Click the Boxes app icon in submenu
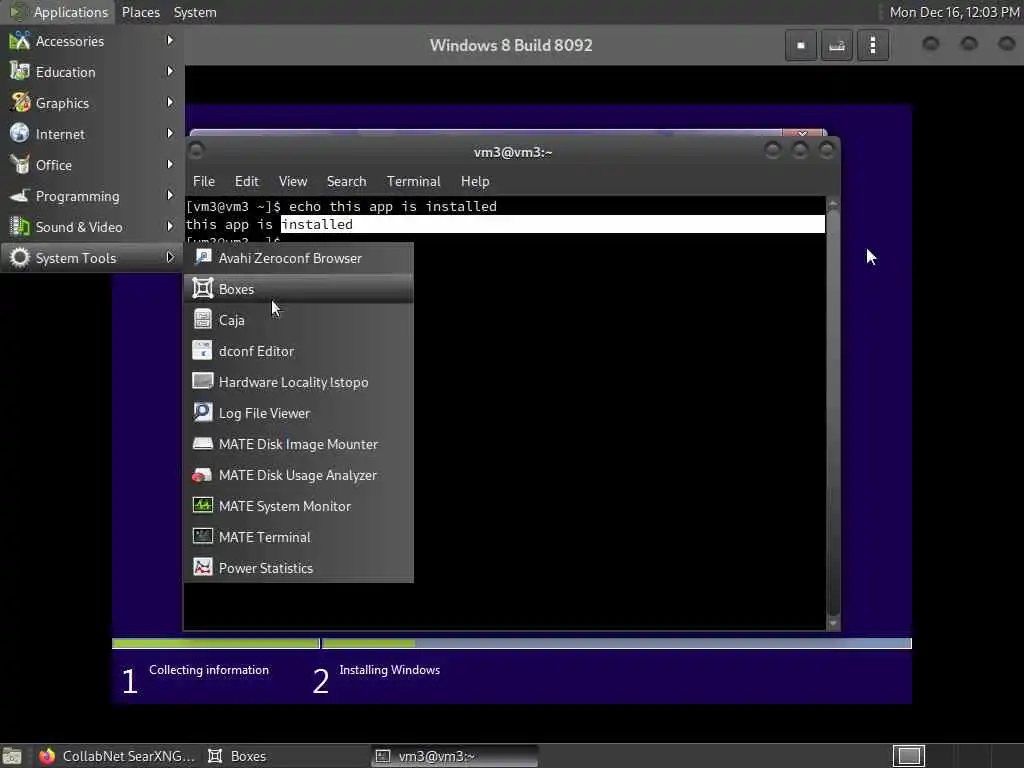 tap(202, 288)
